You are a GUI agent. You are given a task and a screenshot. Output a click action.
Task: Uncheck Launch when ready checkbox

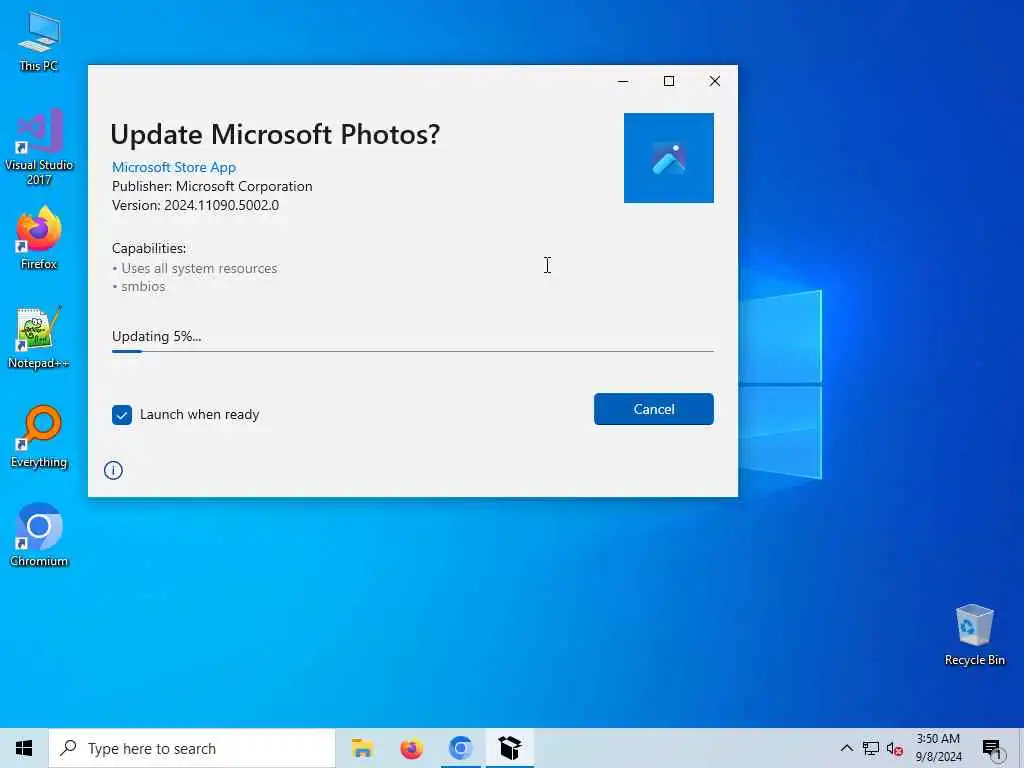(121, 415)
